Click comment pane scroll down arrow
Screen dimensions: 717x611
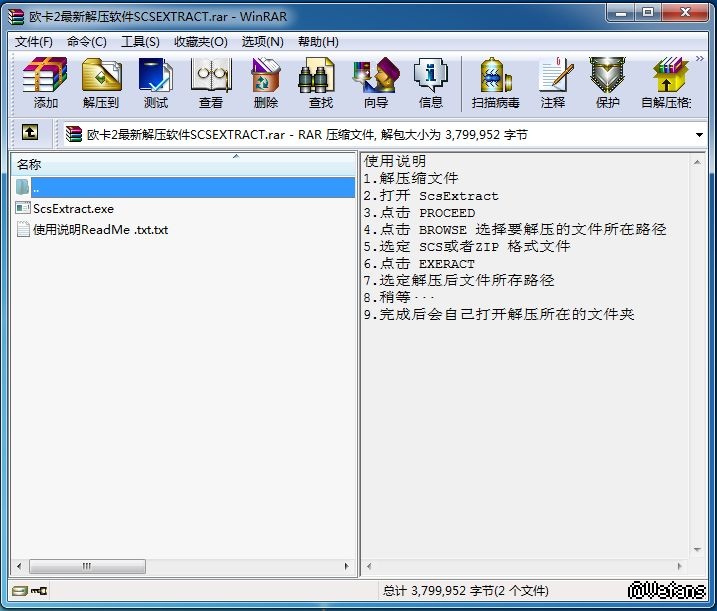point(697,549)
